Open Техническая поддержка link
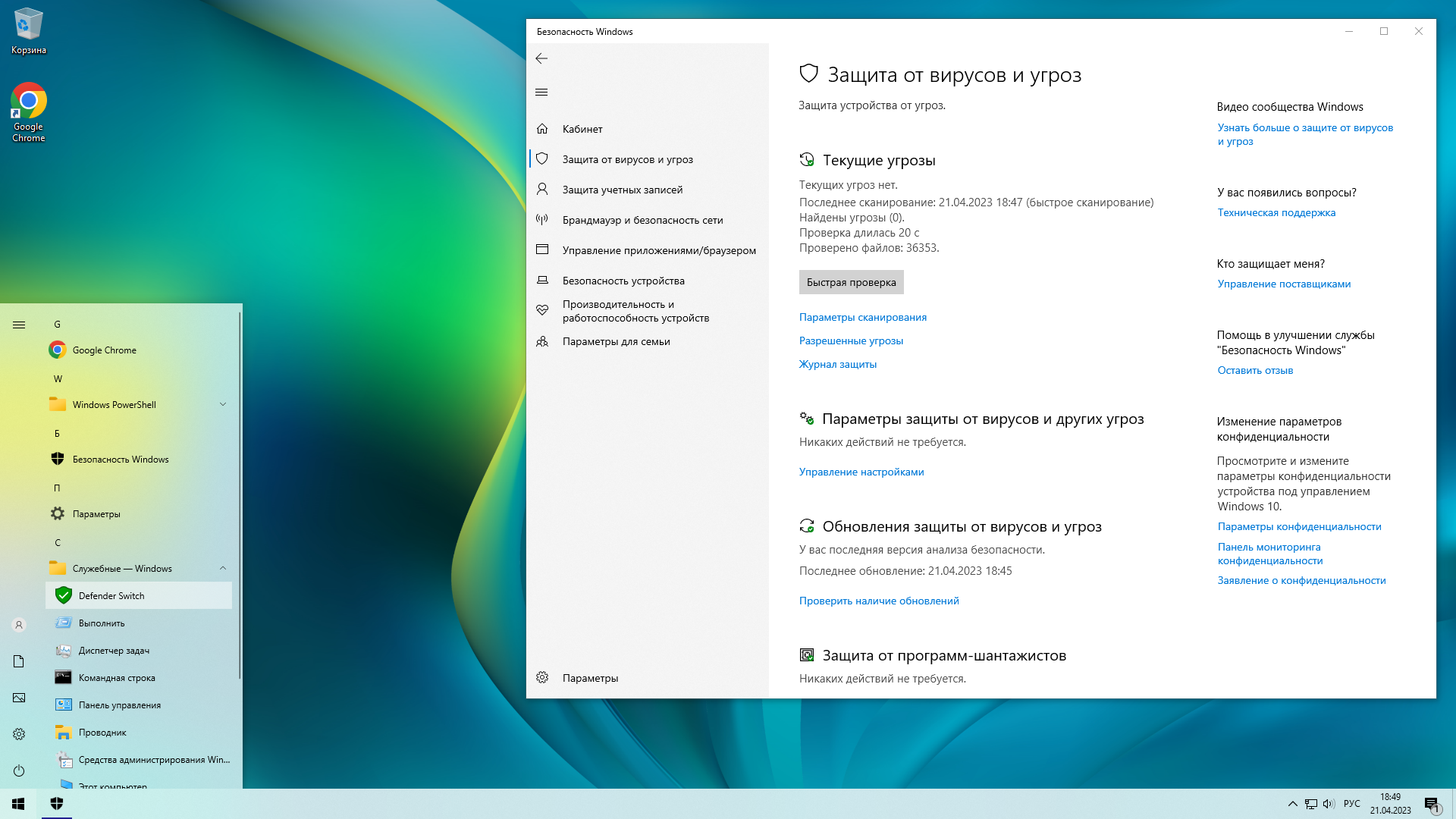Image resolution: width=1456 pixels, height=819 pixels. (1276, 212)
